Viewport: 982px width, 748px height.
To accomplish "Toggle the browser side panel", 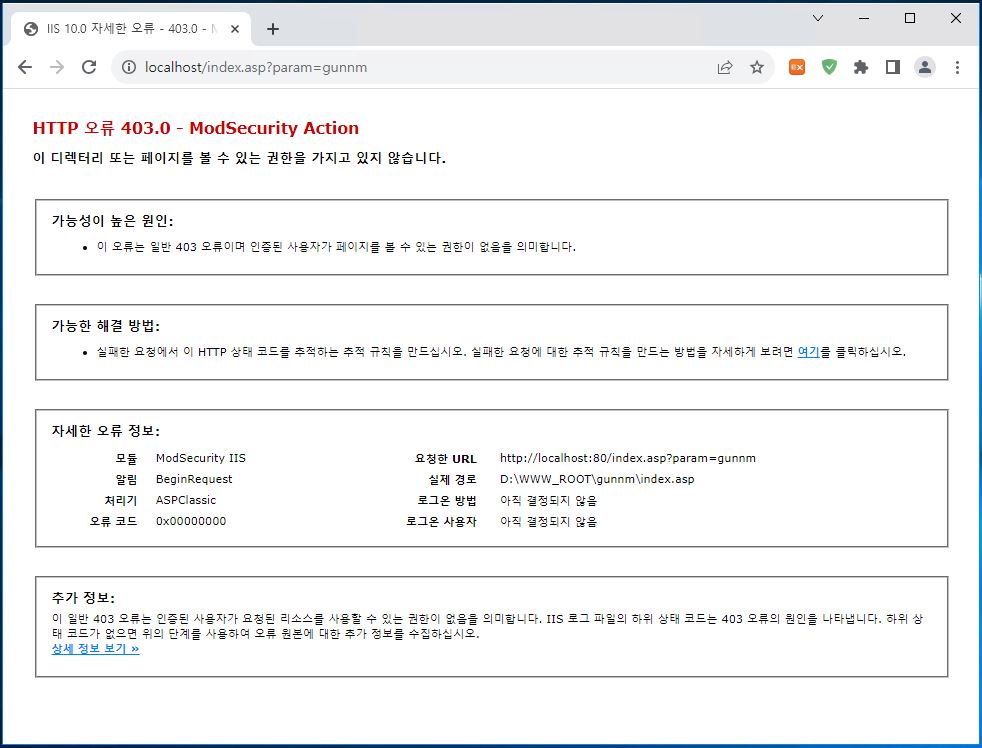I will tap(892, 67).
